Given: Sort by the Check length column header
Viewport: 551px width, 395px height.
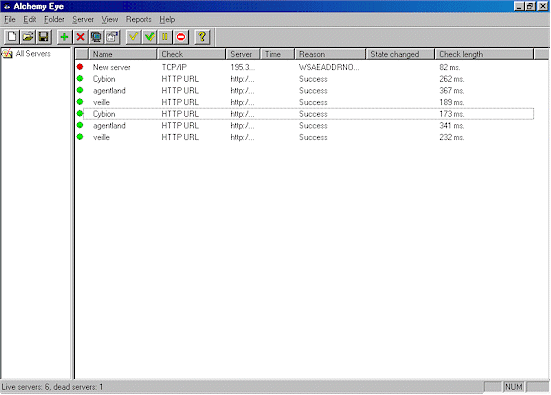Looking at the screenshot, I should 484,54.
